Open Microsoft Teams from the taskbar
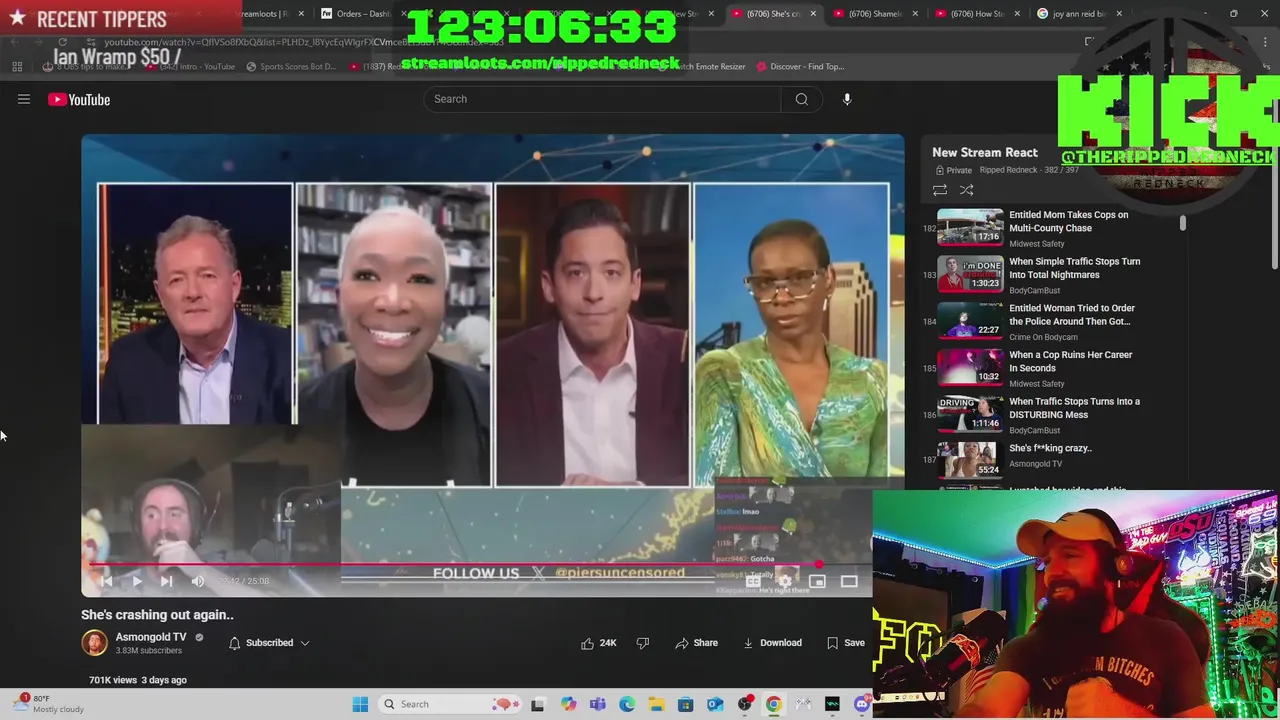This screenshot has height=720, width=1280. (x=598, y=704)
